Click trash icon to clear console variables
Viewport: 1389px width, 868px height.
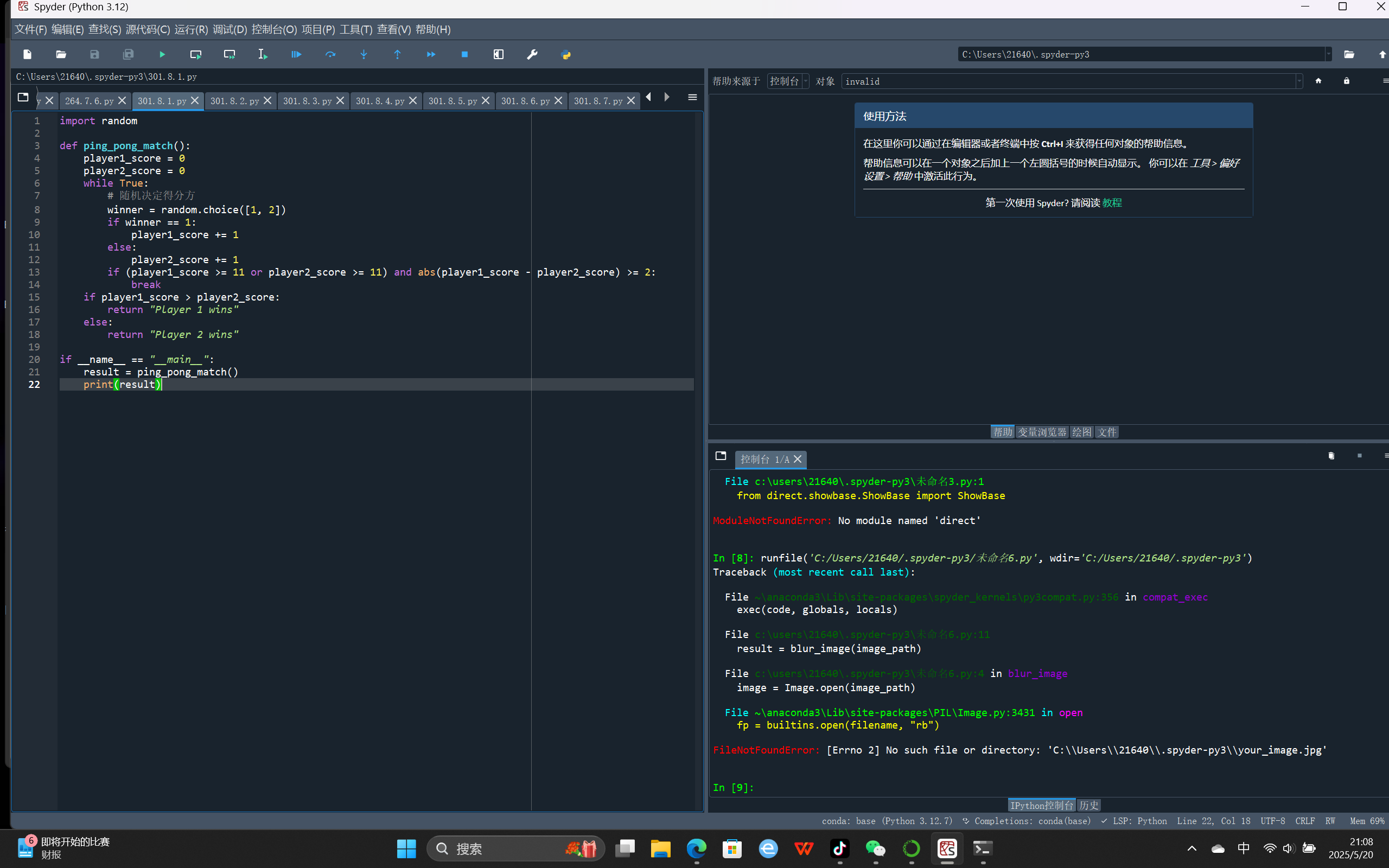click(x=1331, y=456)
